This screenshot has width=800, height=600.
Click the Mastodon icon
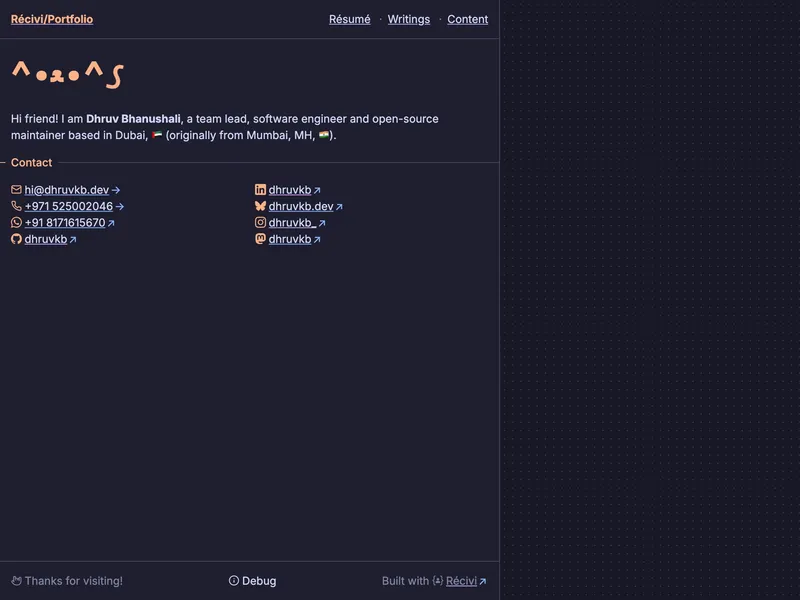pos(260,240)
